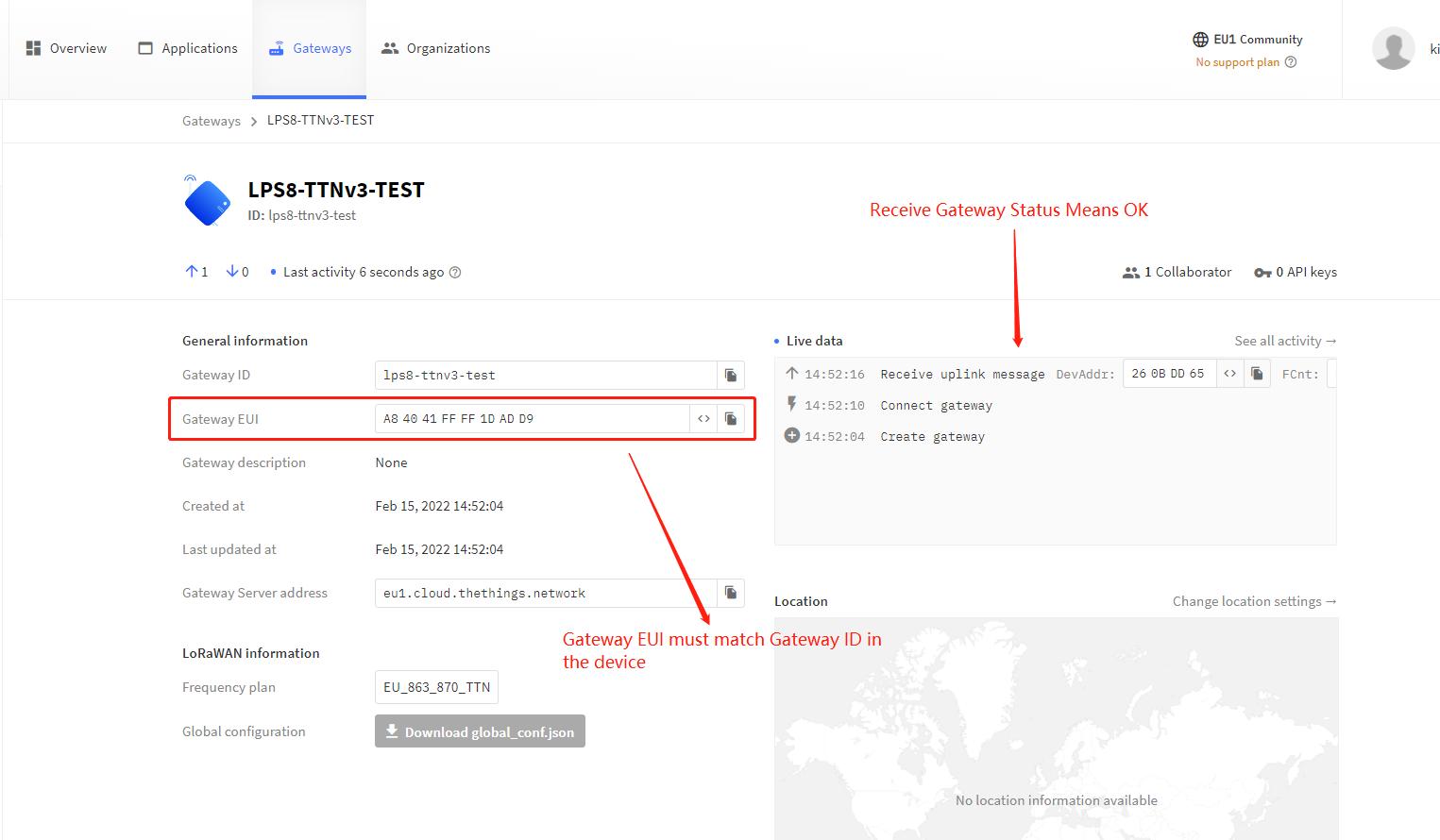This screenshot has width=1440, height=840.
Task: Download global_conf.json file
Action: click(x=480, y=731)
